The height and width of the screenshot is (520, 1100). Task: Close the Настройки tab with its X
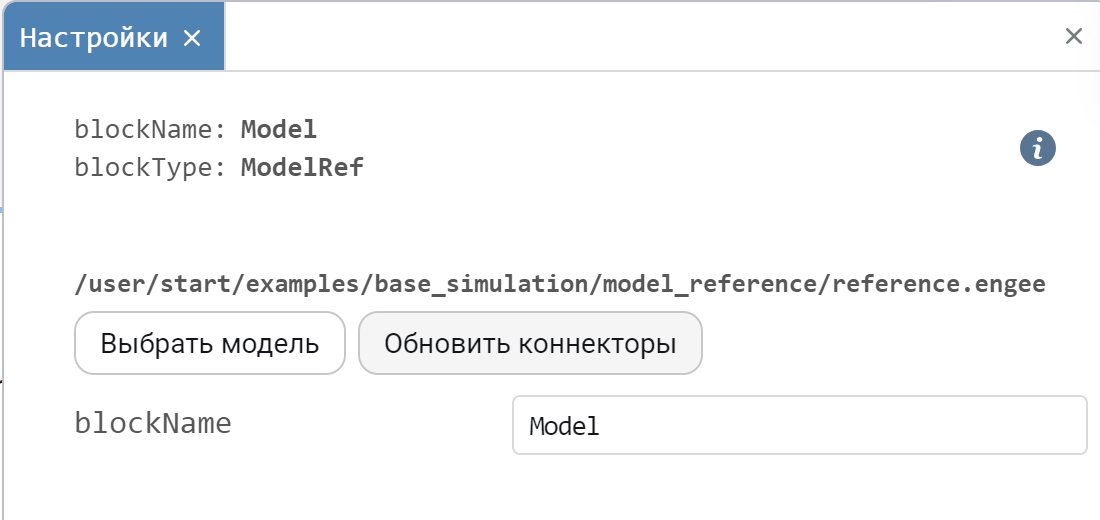[x=192, y=39]
